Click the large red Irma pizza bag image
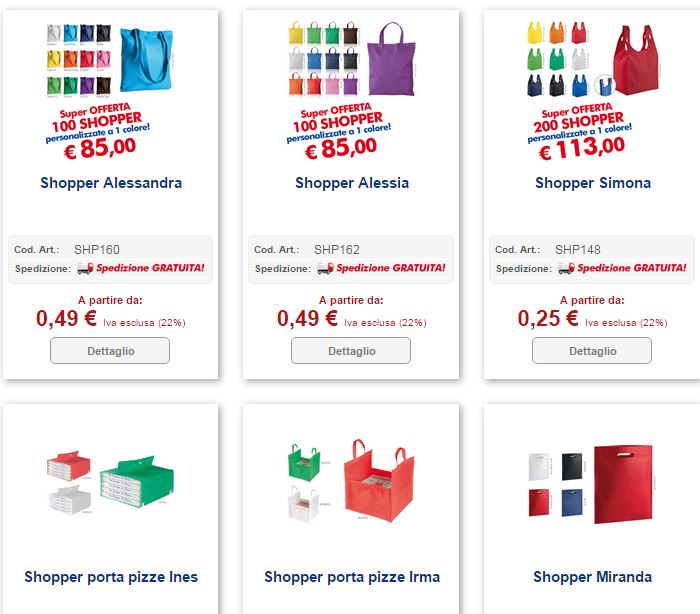This screenshot has width=700, height=614. (379, 481)
